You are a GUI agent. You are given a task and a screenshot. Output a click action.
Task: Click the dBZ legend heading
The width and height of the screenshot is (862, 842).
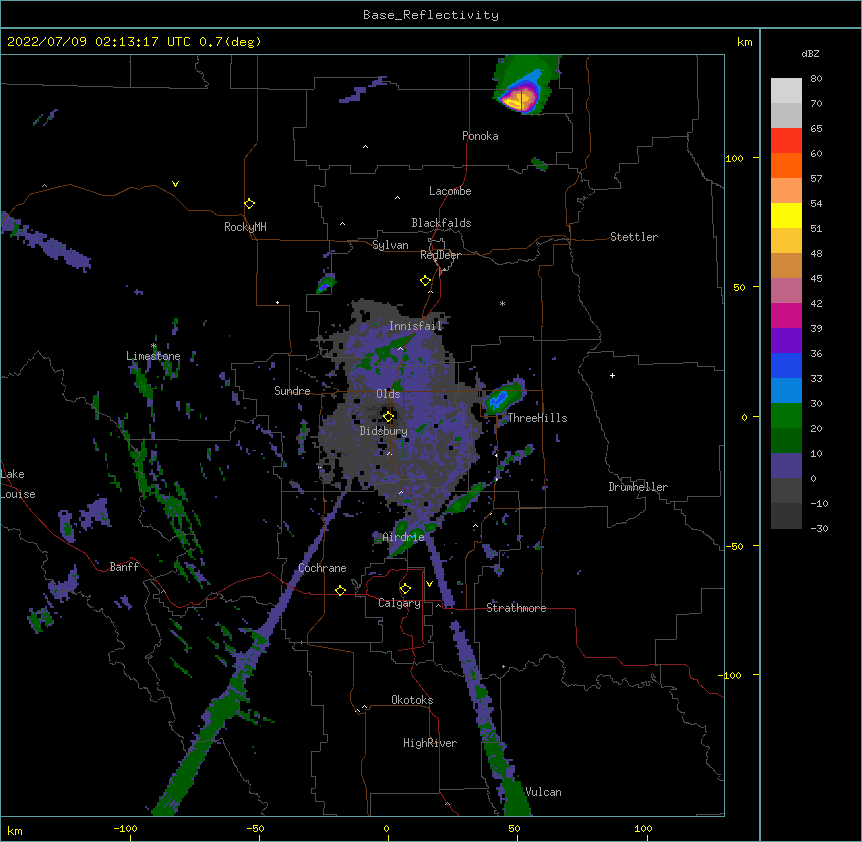pyautogui.click(x=810, y=53)
